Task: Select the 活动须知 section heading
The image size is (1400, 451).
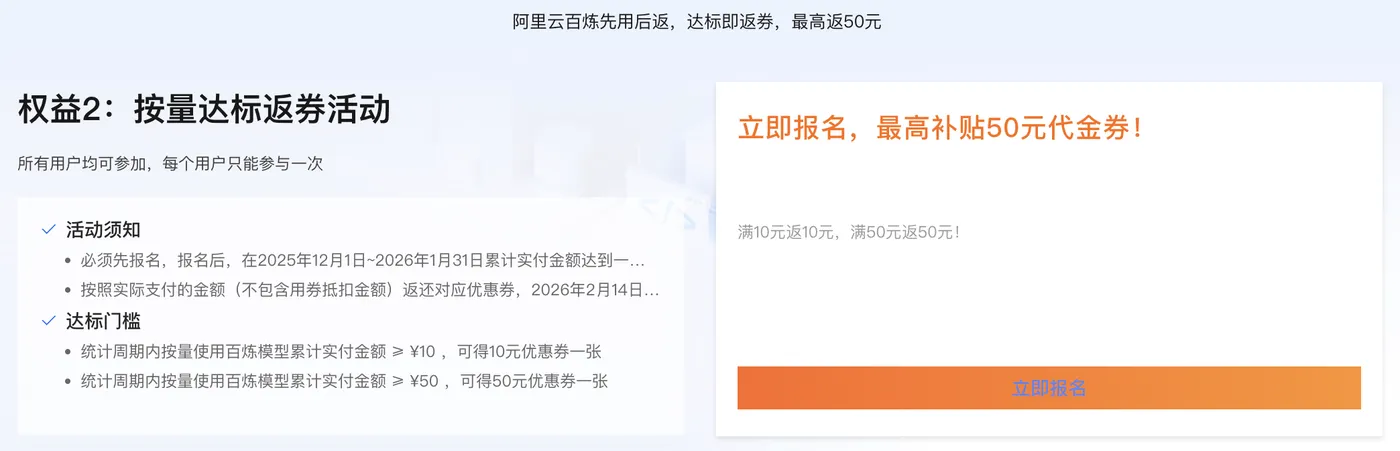Action: (103, 230)
